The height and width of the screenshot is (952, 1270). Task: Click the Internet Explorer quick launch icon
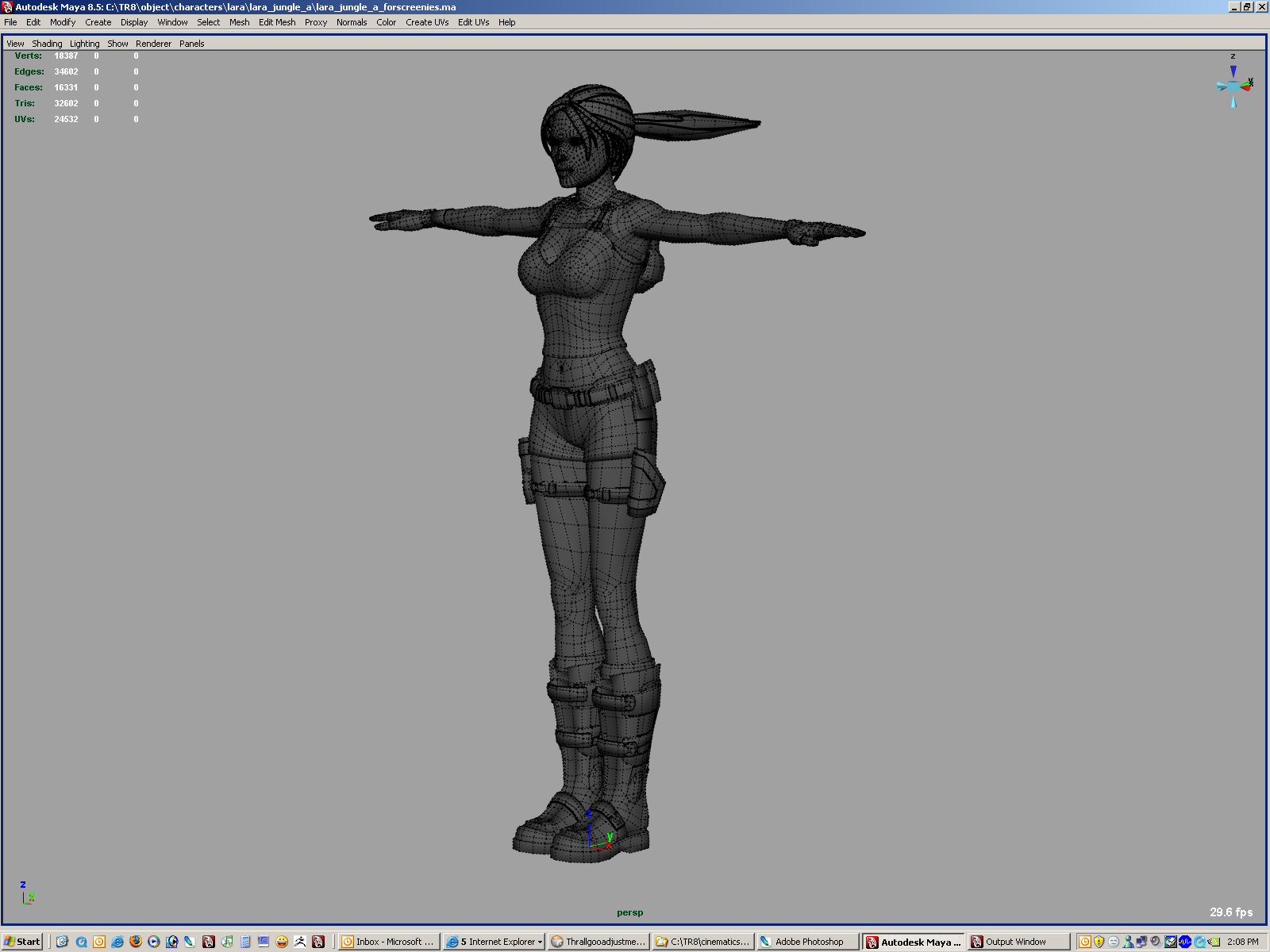[x=117, y=942]
